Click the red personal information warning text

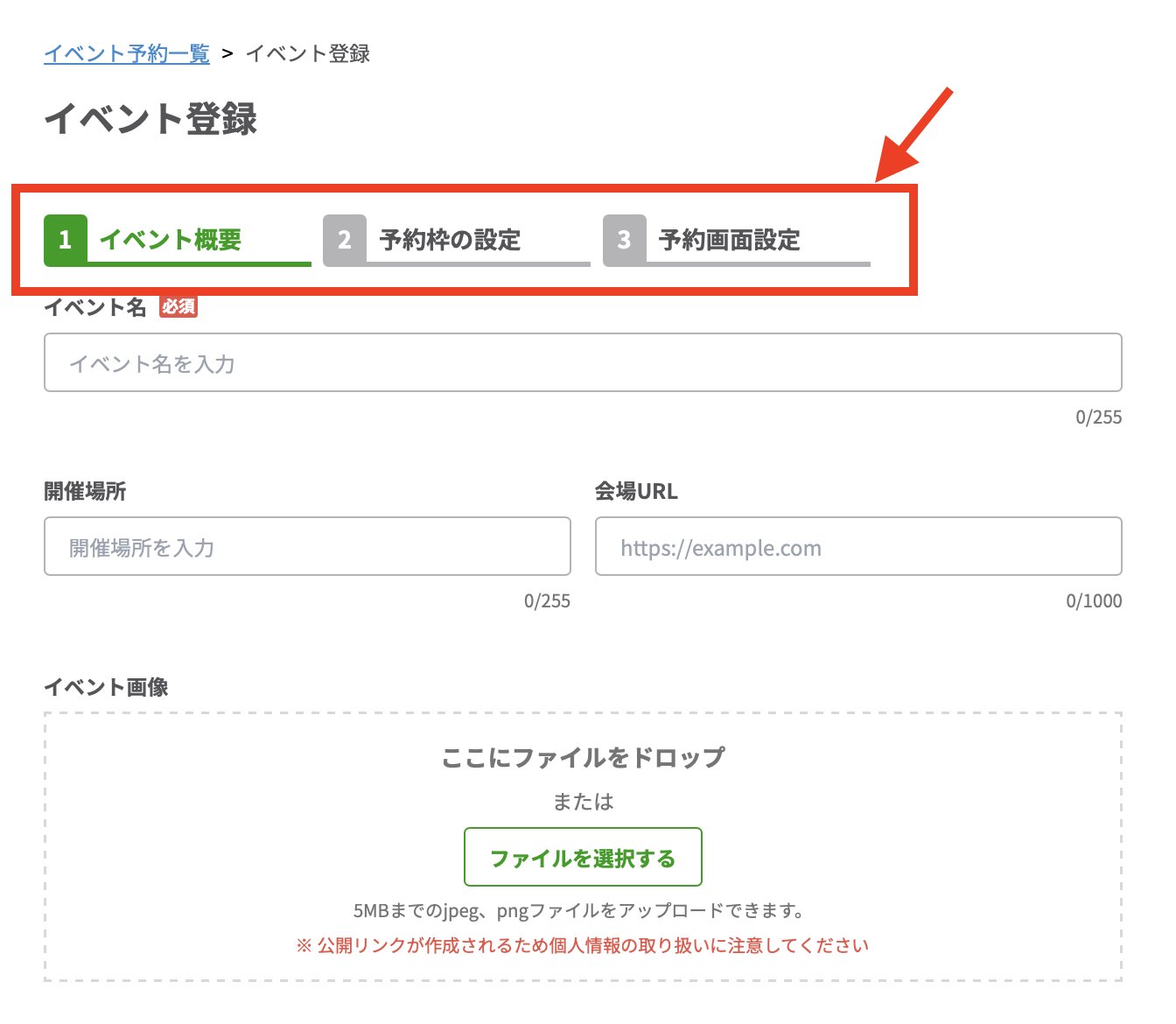coord(583,945)
